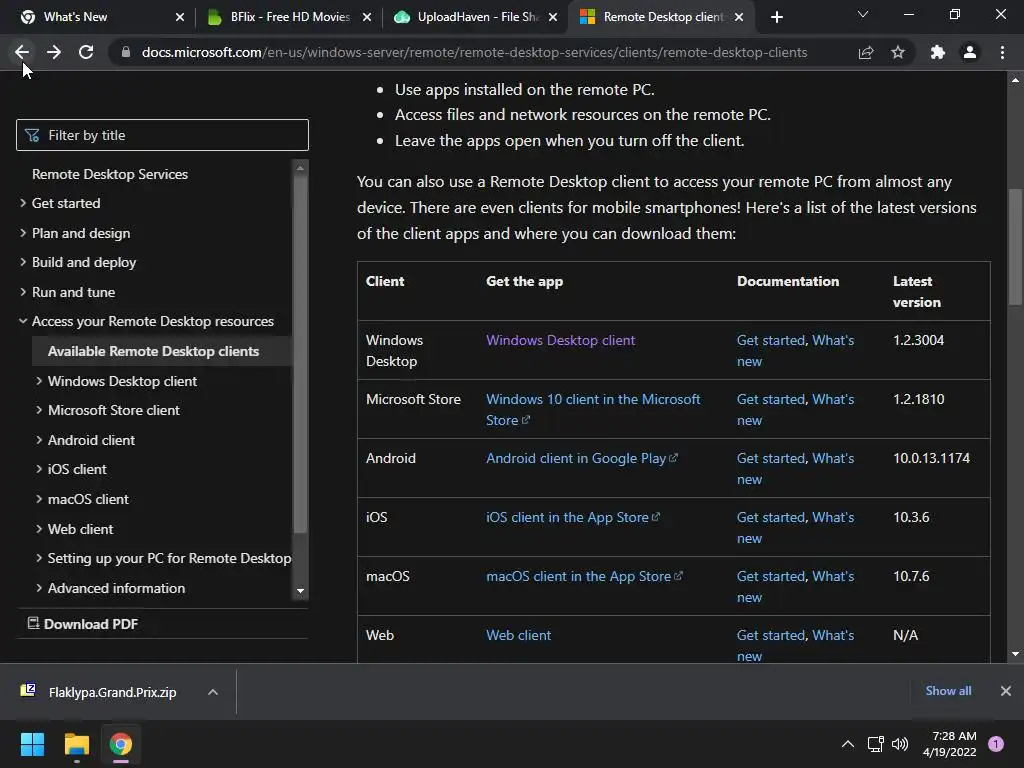Open Get started link in Windows Desktop row
This screenshot has height=768, width=1024.
pyautogui.click(x=771, y=340)
